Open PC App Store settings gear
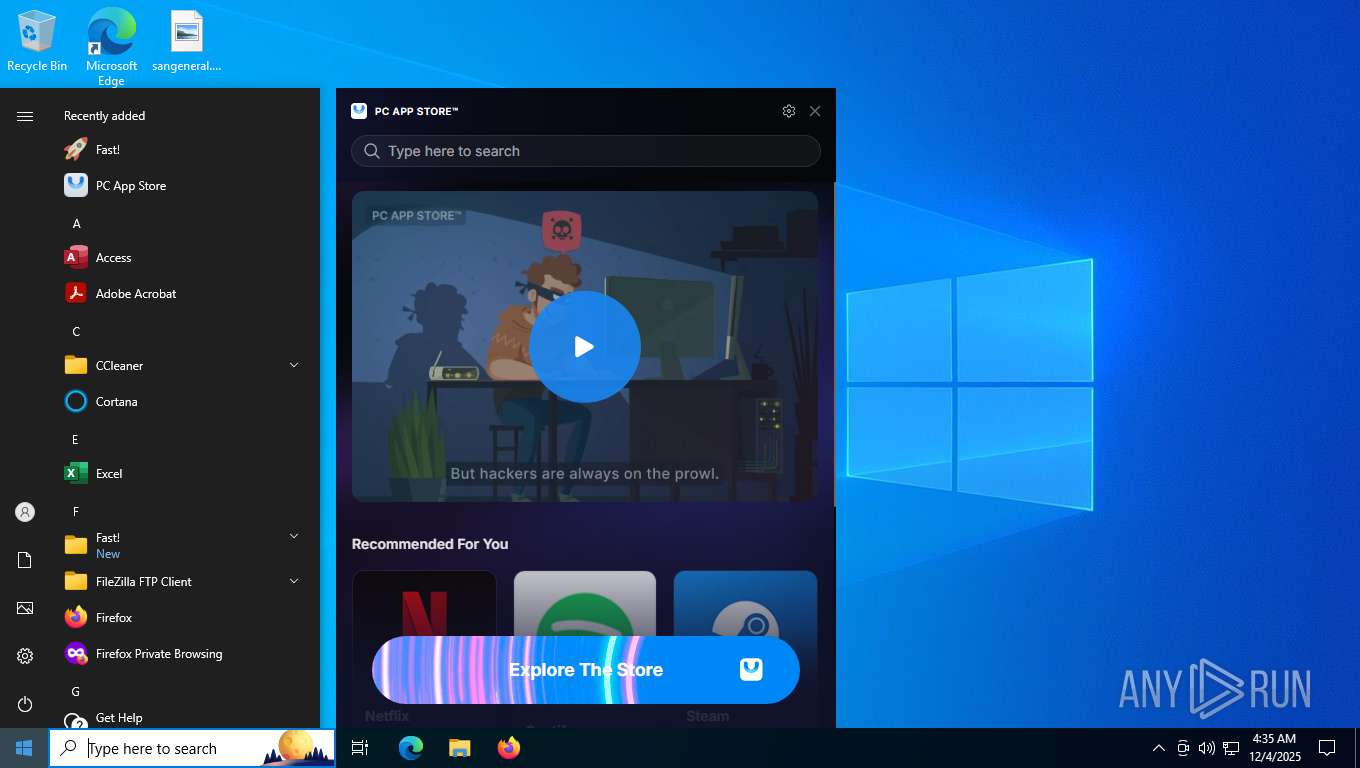This screenshot has width=1360, height=768. 789,111
